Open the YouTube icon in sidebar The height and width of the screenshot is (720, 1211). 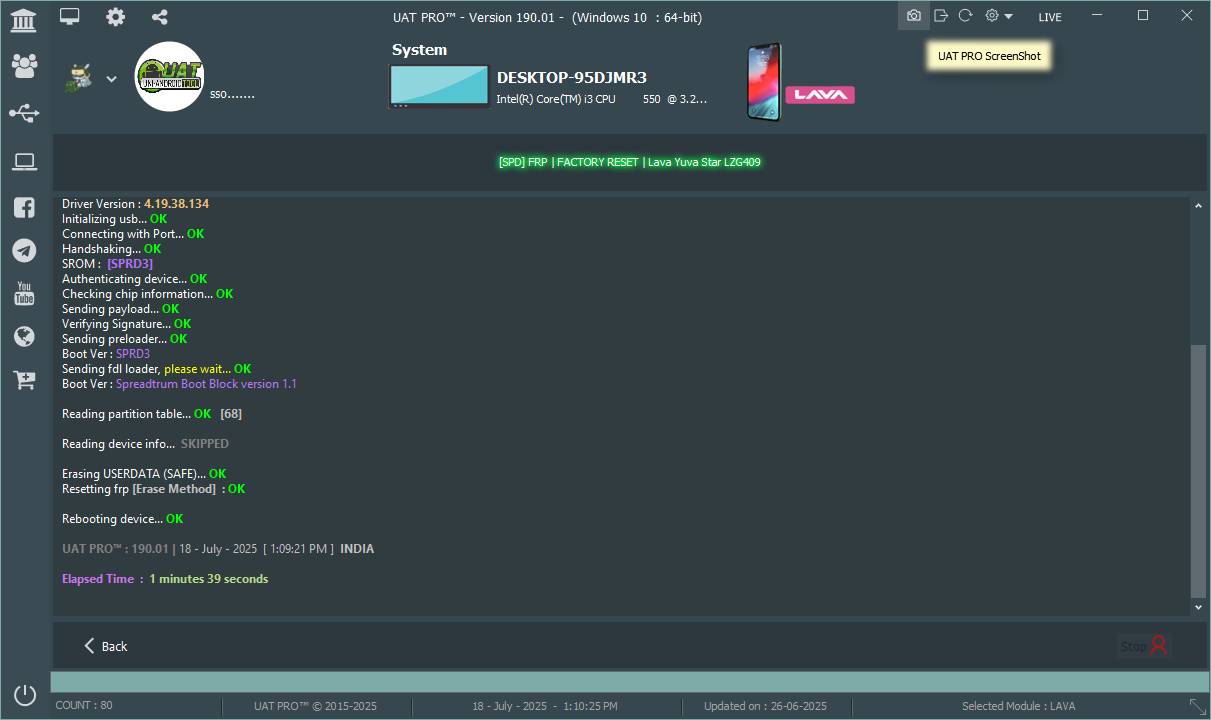coord(24,293)
